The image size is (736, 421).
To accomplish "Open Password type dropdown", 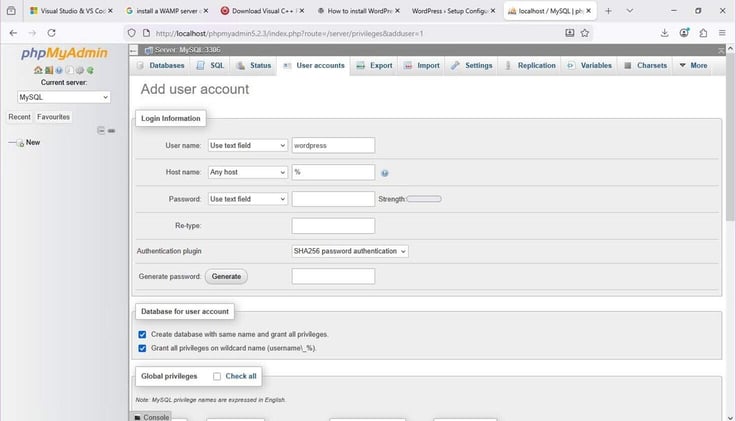I will click(247, 199).
